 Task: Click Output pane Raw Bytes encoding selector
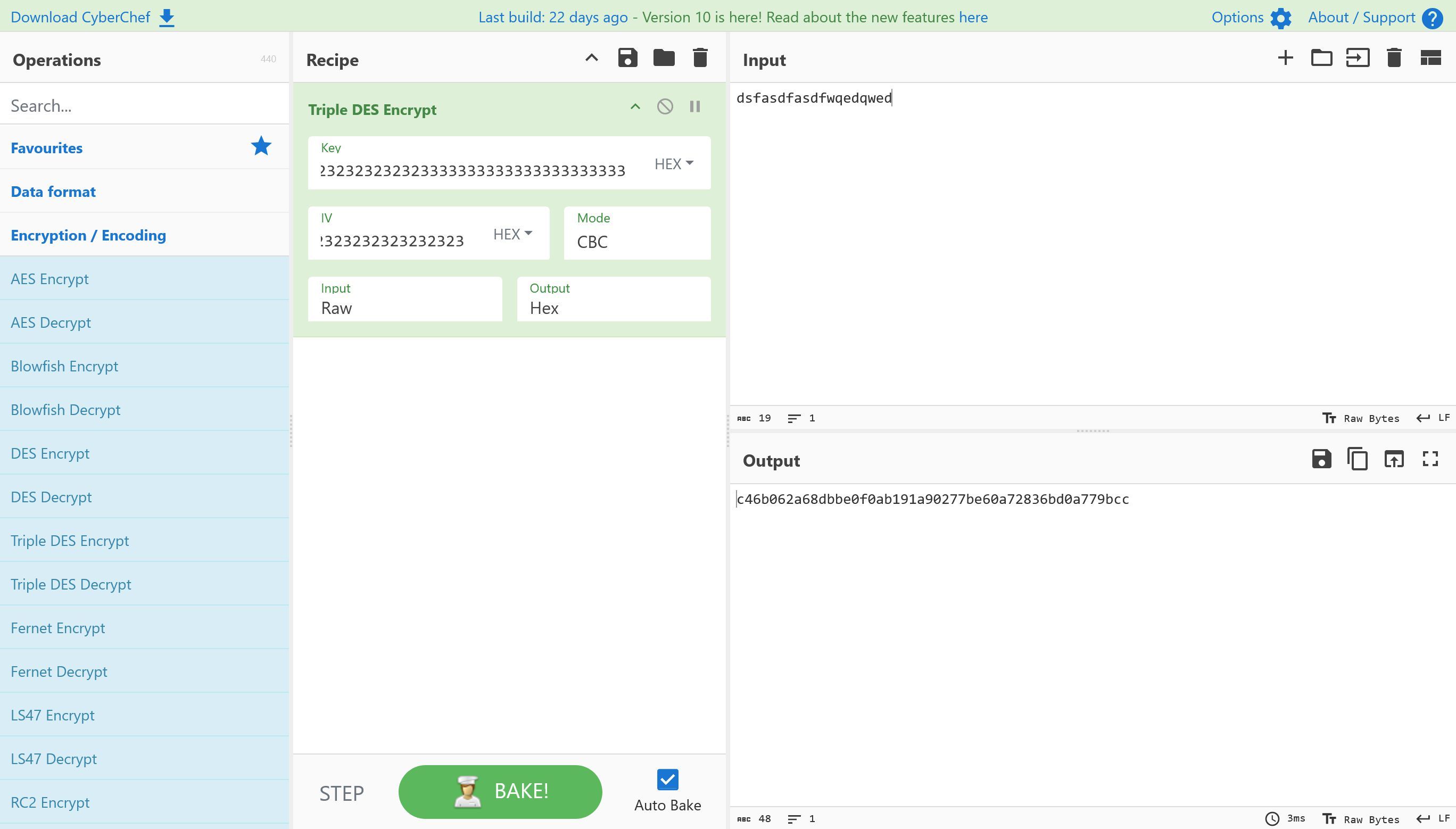coord(1361,819)
